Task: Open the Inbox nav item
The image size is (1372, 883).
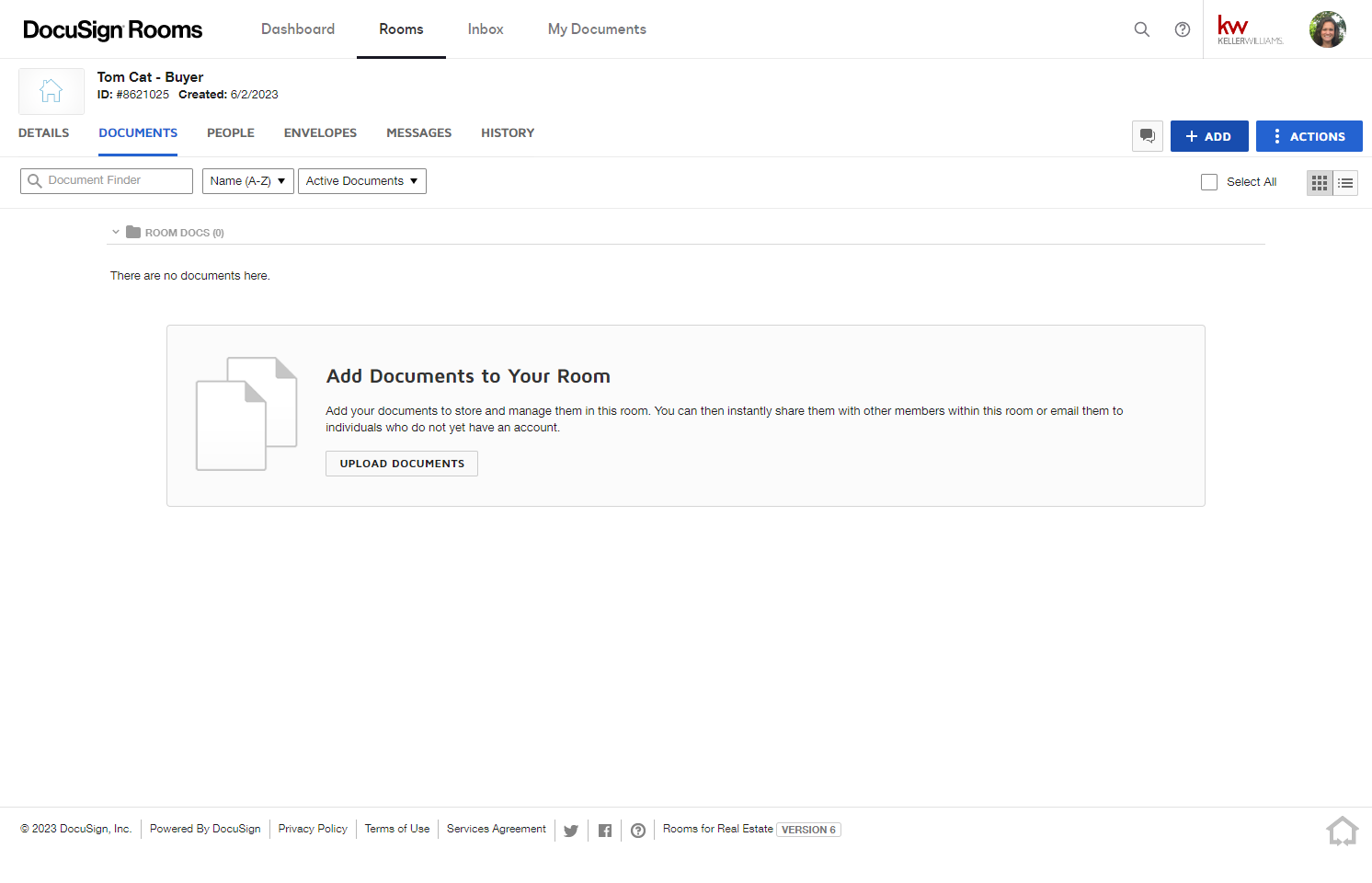Action: point(486,29)
